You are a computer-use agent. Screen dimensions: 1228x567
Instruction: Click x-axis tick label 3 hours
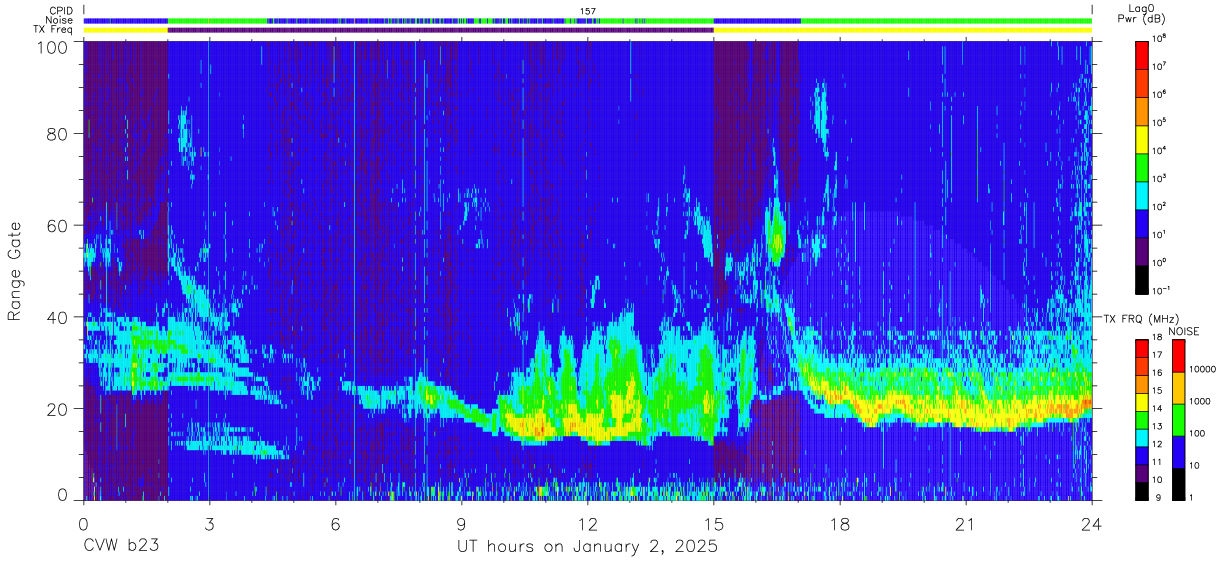[209, 525]
